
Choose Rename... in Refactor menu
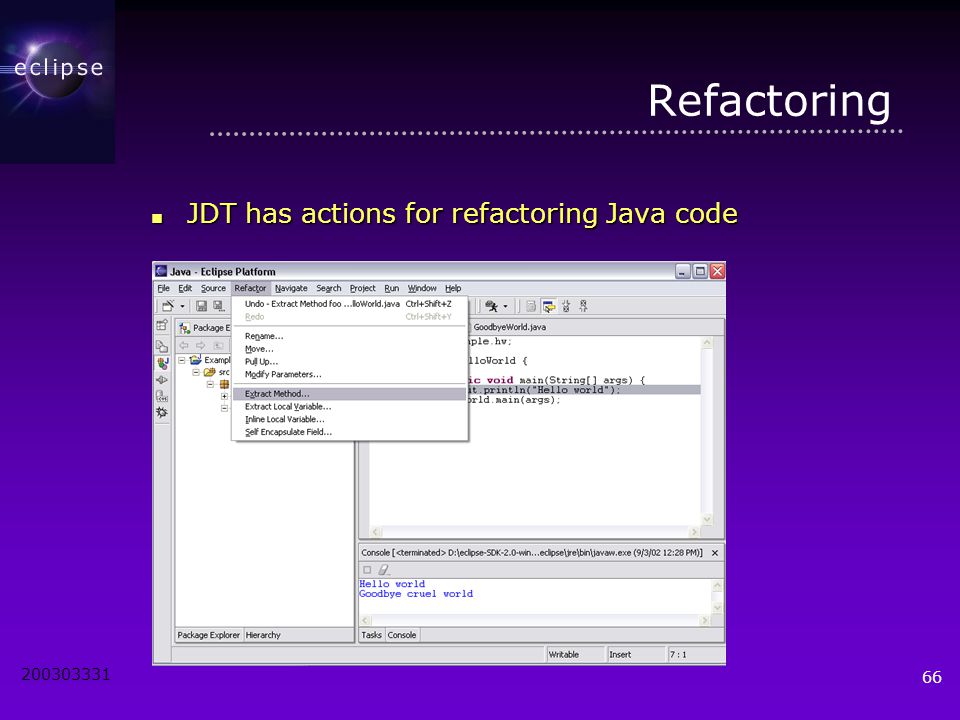(350, 336)
